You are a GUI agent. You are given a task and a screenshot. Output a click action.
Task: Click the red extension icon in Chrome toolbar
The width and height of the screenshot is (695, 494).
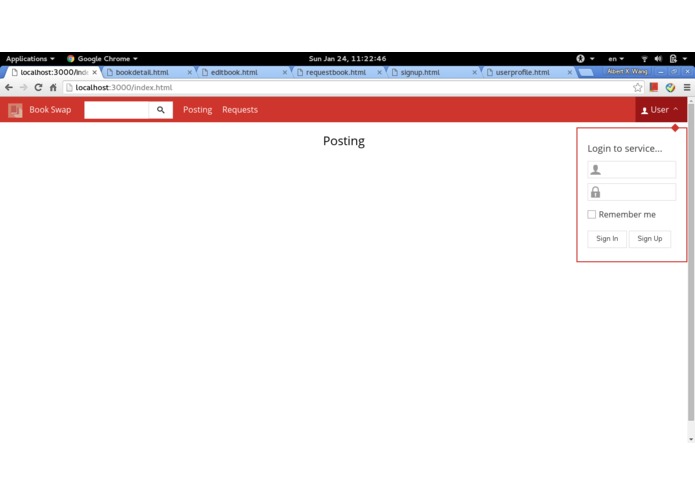point(654,87)
